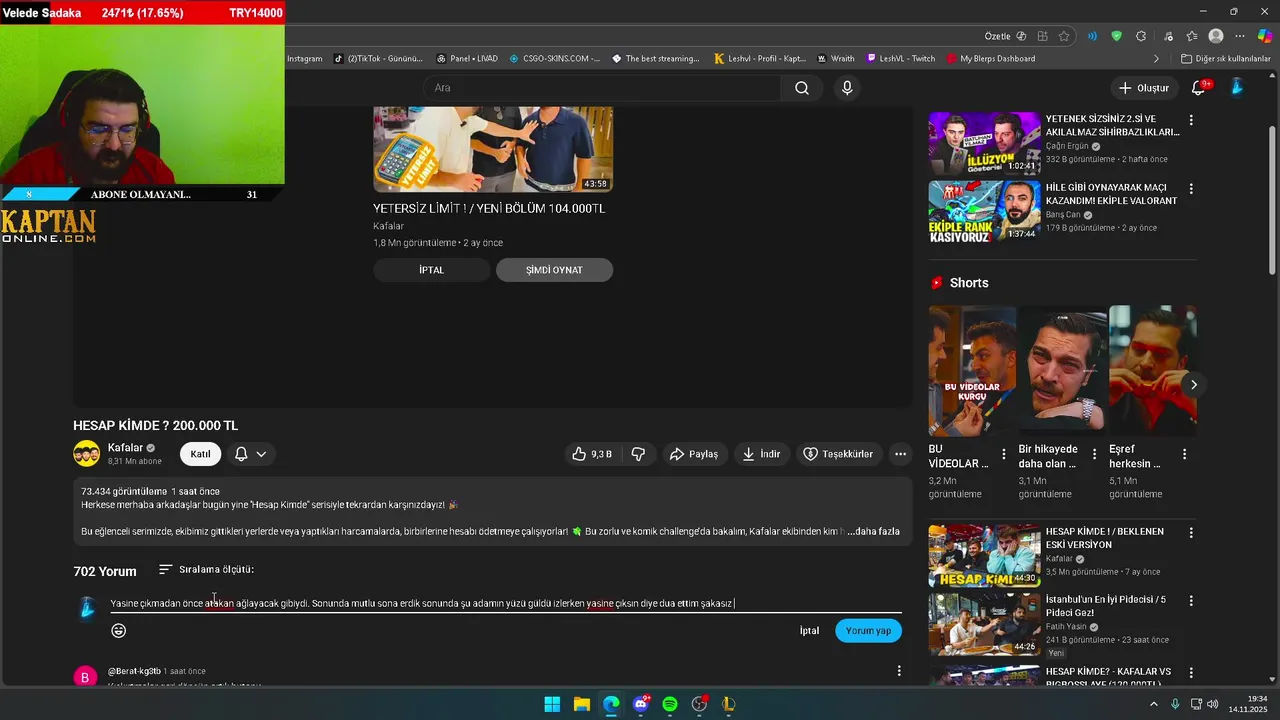Expand bookmarks bar overflow chevron
The width and height of the screenshot is (1280, 720).
1157,59
